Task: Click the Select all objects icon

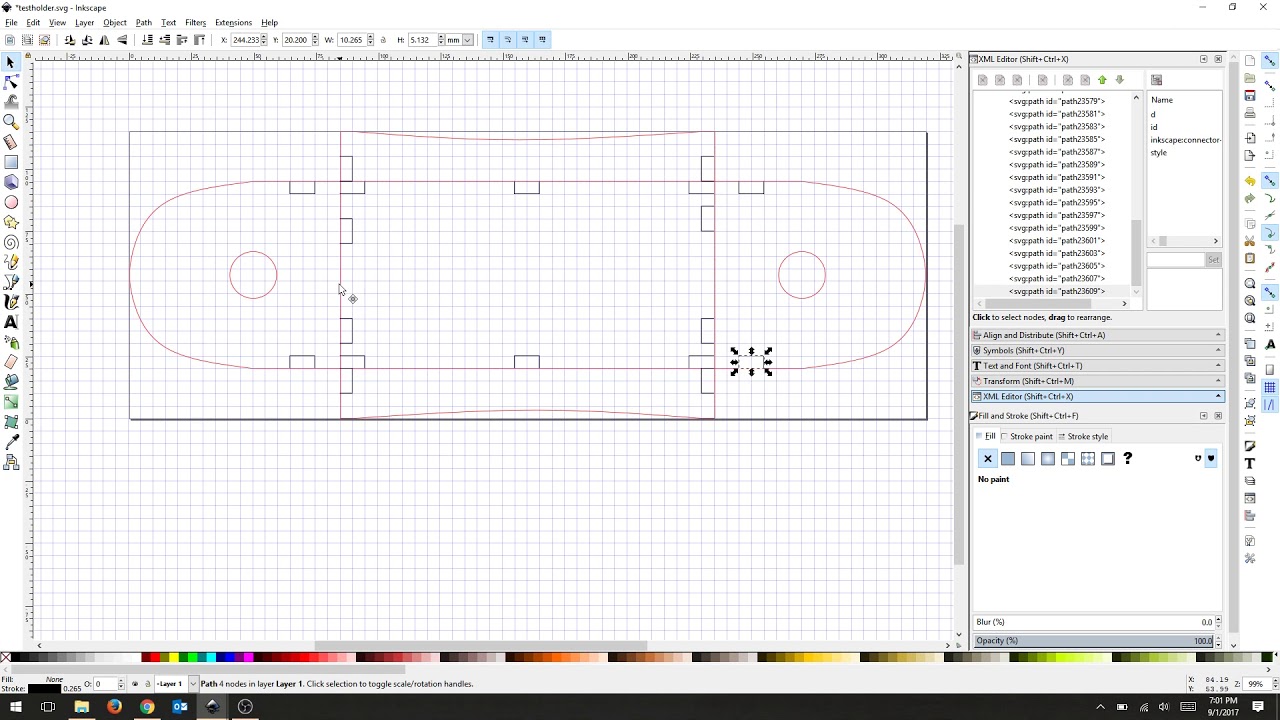Action: click(x=10, y=40)
